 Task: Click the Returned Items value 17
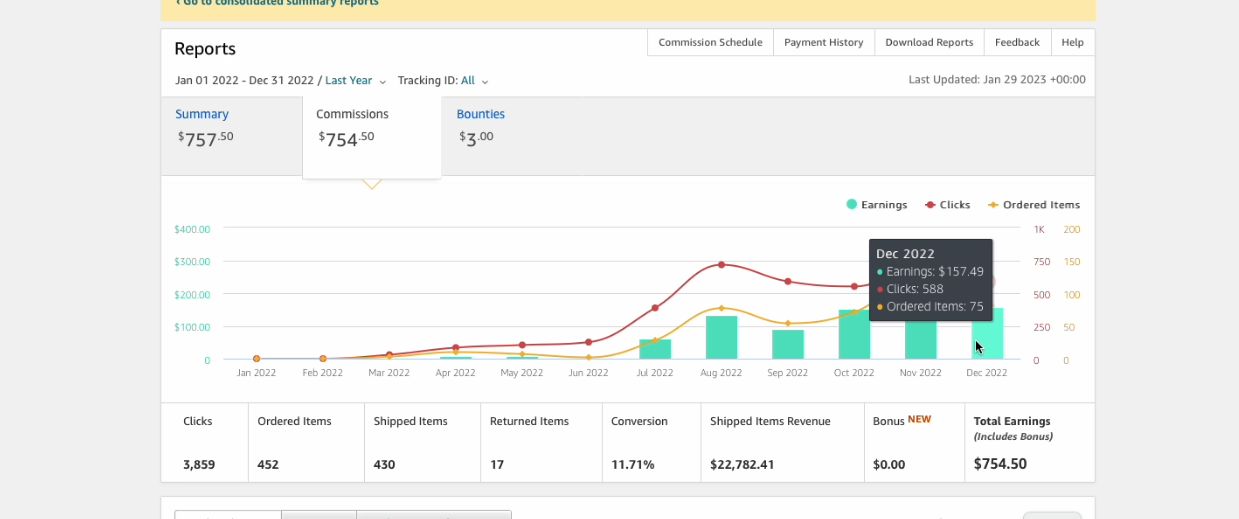(x=497, y=465)
